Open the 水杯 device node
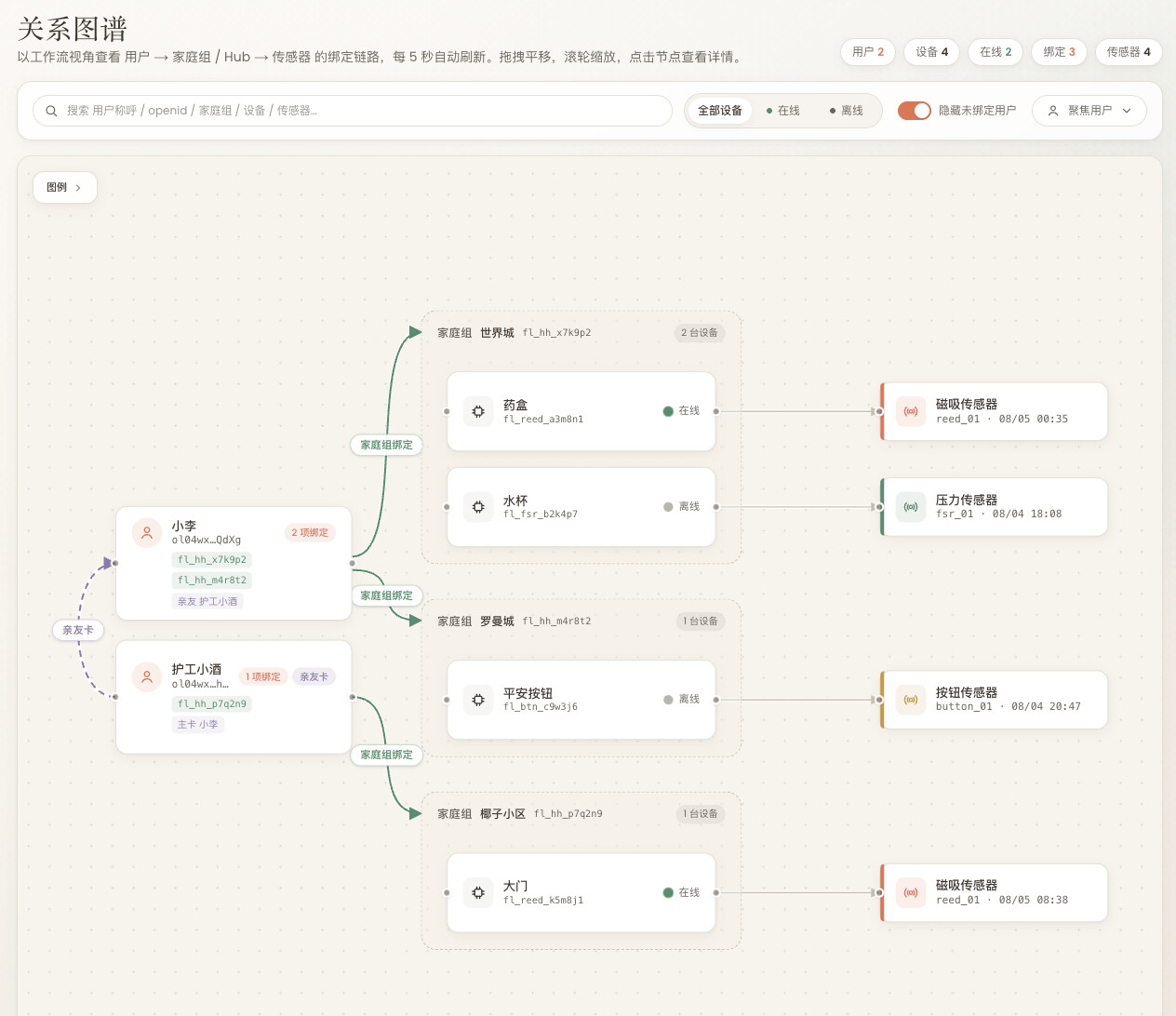 [581, 507]
